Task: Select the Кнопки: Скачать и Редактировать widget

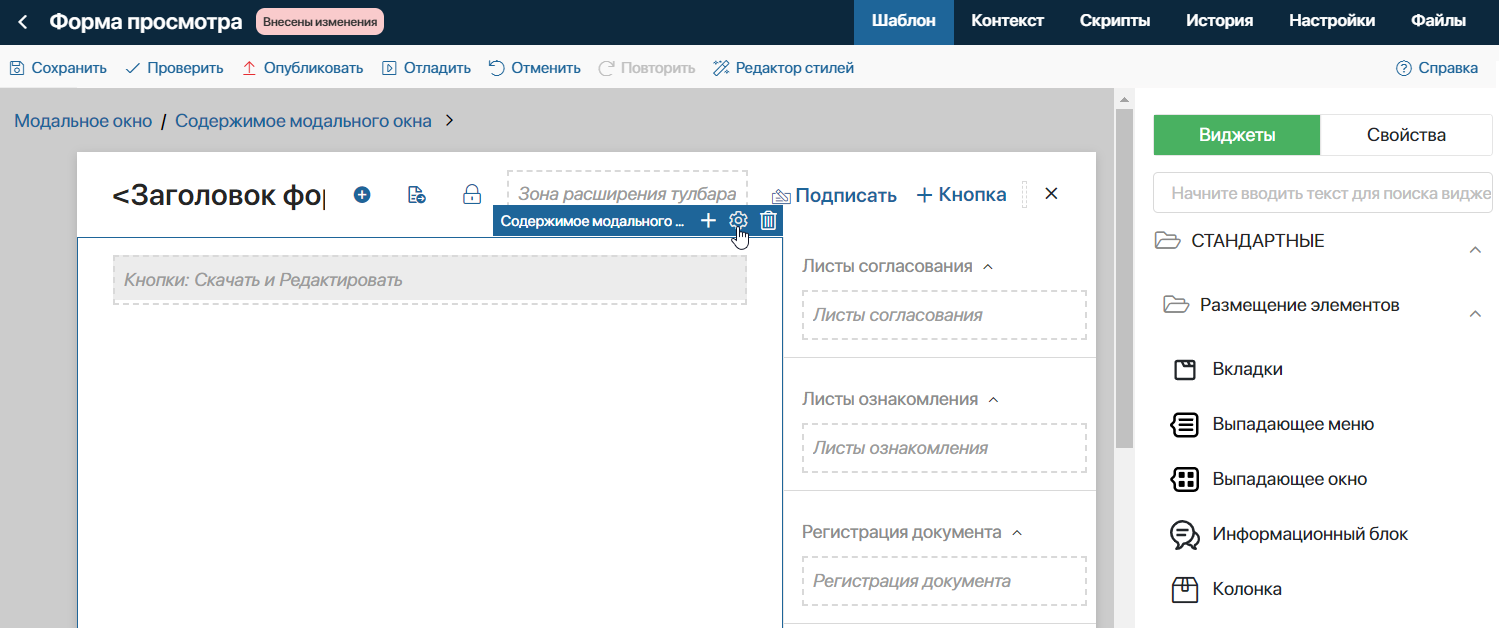Action: point(430,280)
